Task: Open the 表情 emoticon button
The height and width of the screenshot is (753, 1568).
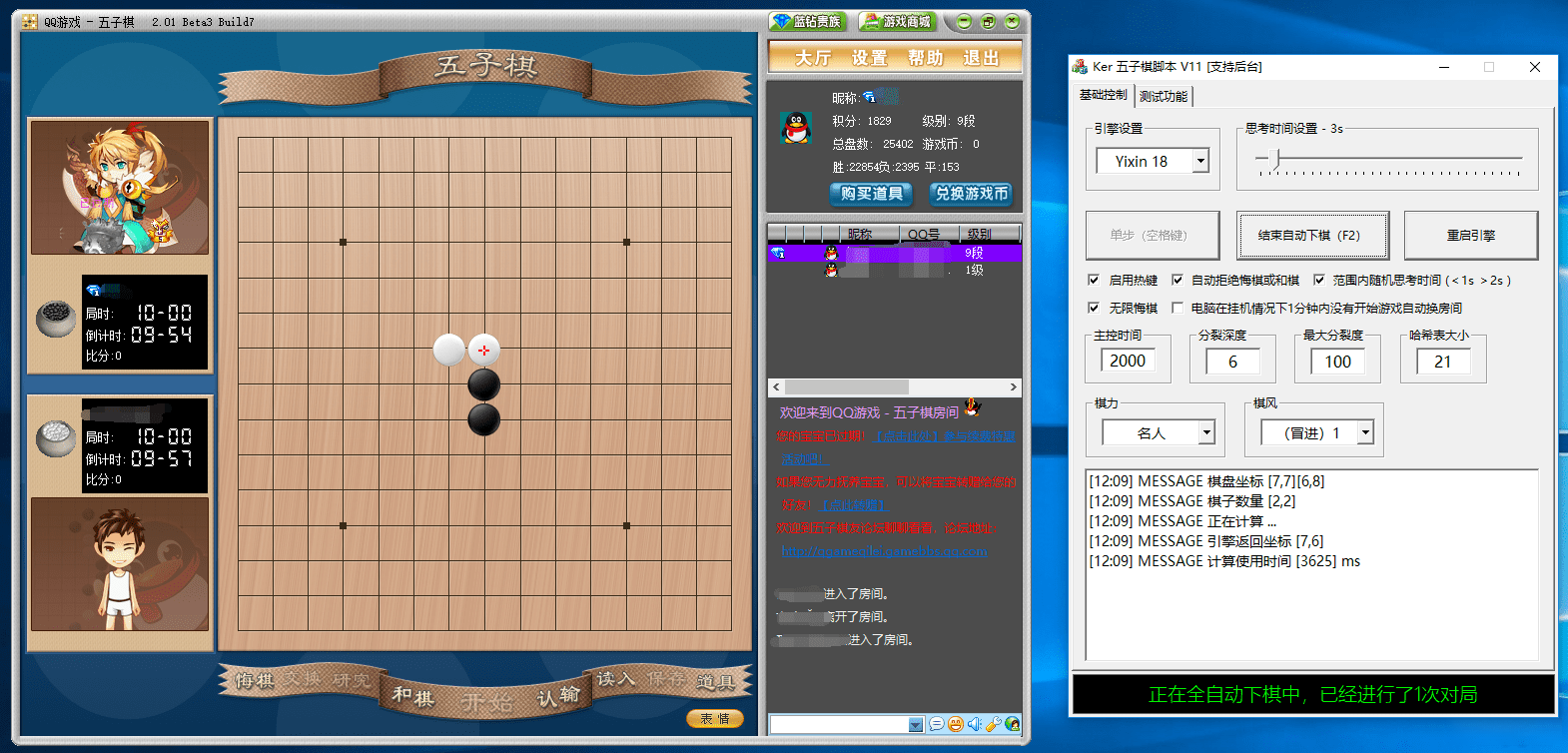Action: (x=715, y=719)
